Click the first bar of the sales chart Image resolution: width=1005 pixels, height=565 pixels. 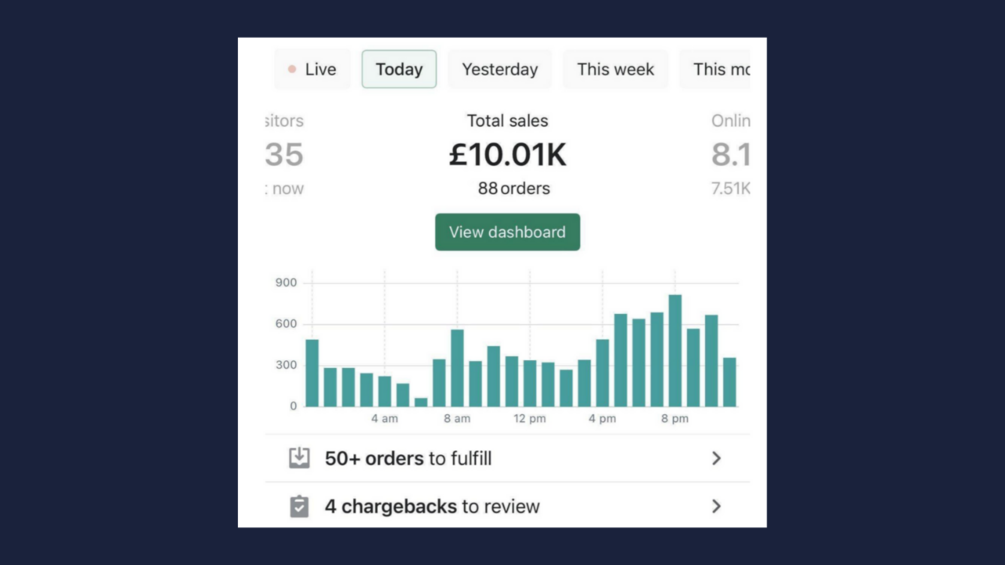click(x=312, y=373)
